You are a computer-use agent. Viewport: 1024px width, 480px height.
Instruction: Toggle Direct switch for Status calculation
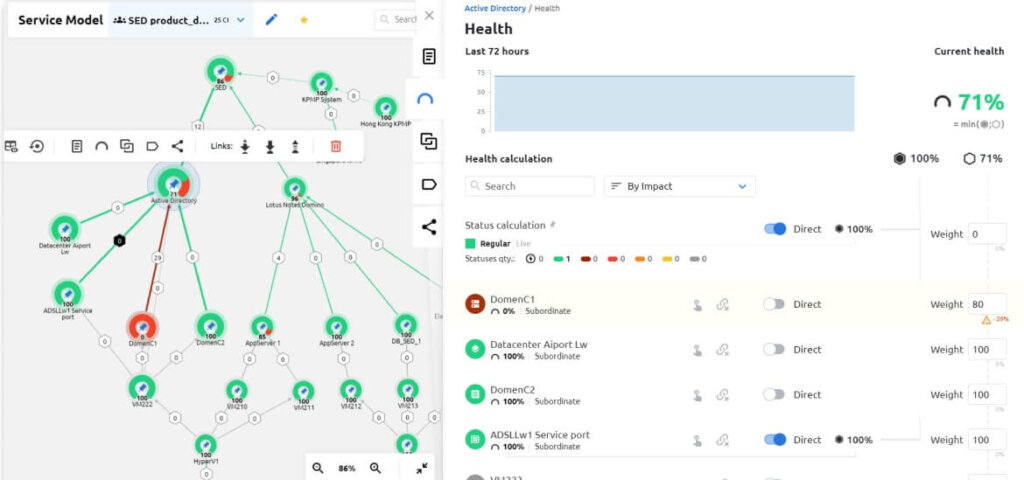[775, 229]
